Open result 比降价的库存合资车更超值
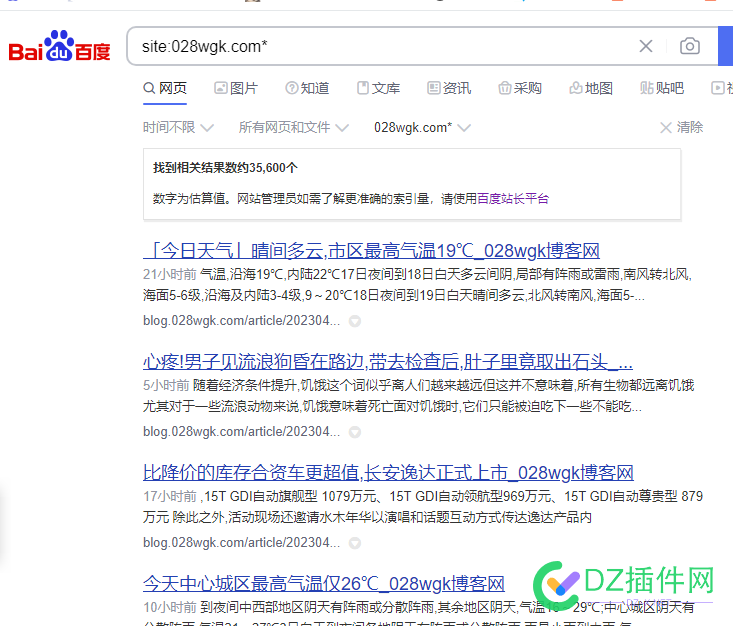 (388, 473)
